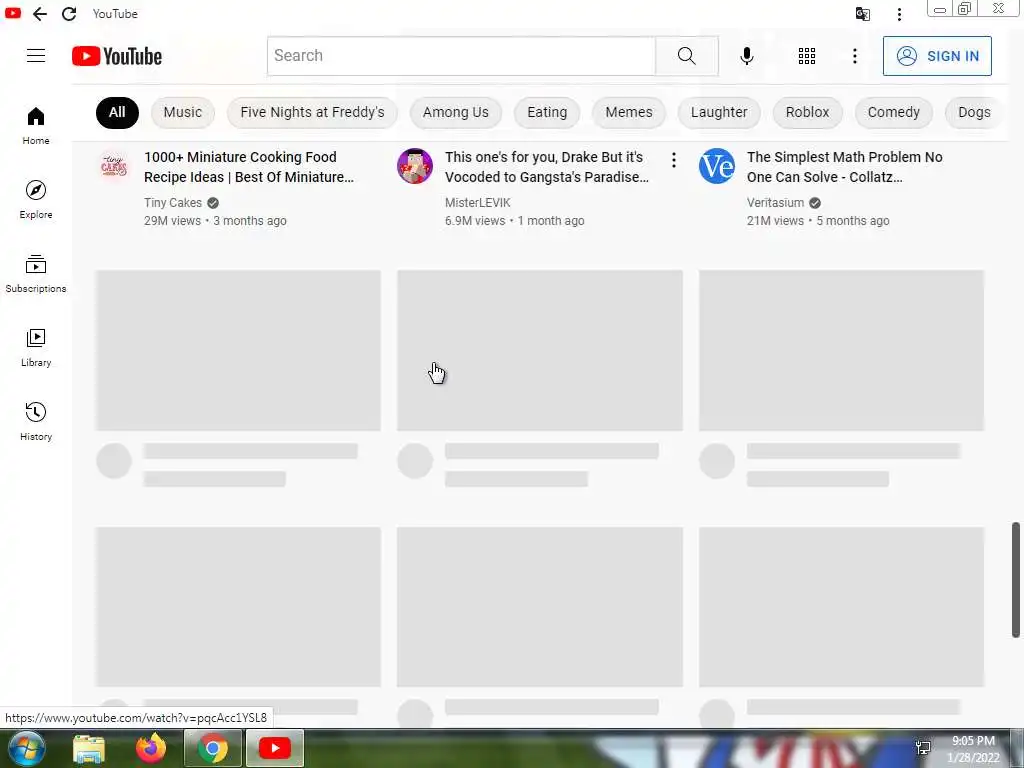Focus the Search input field
Screen dimensions: 1024x768
pos(461,56)
